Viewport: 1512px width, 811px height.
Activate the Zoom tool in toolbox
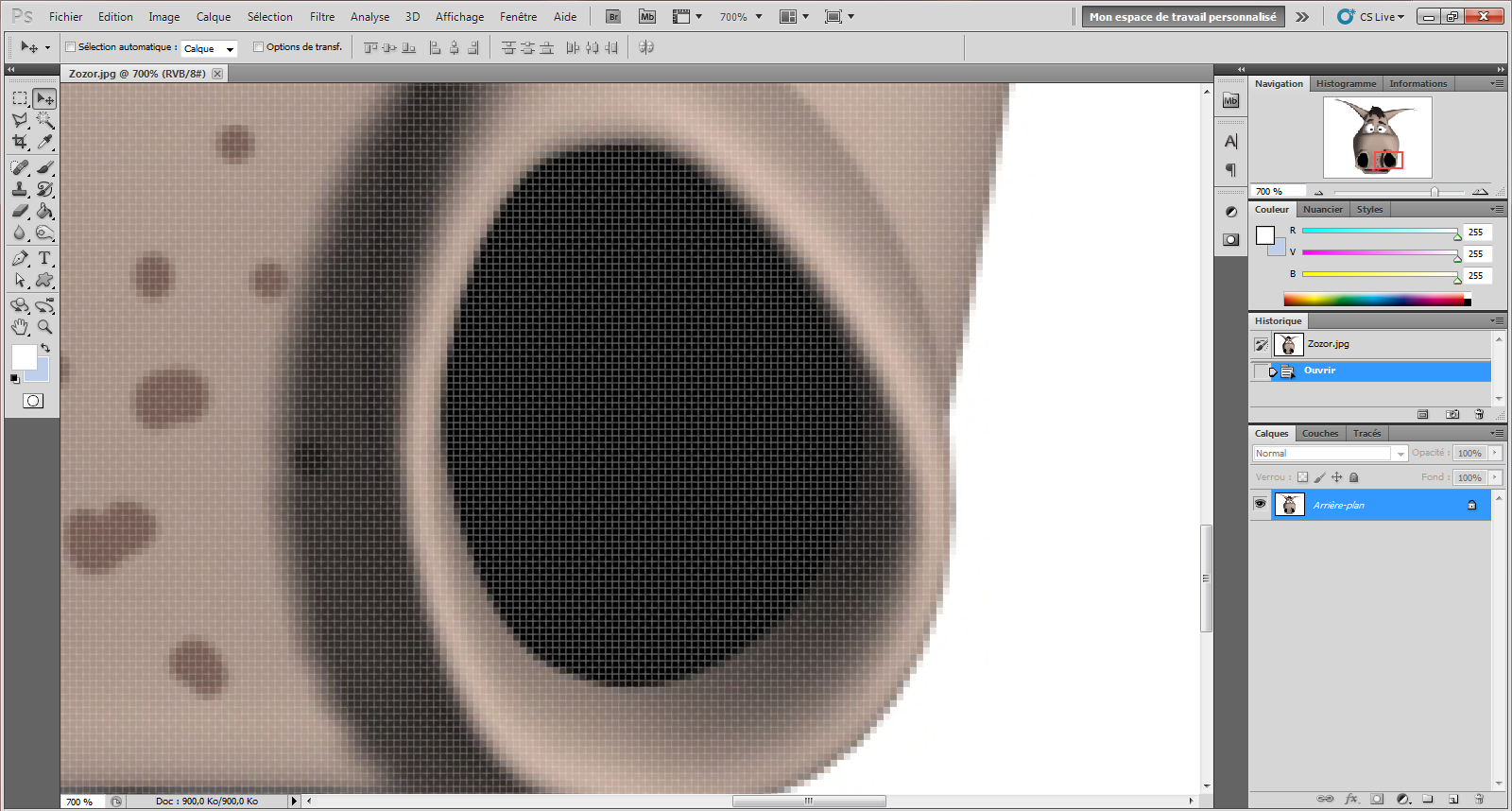(x=44, y=327)
